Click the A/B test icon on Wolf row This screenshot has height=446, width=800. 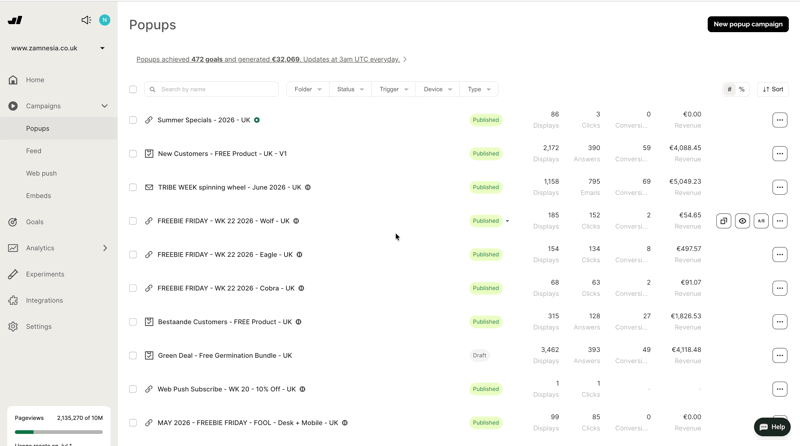point(761,221)
